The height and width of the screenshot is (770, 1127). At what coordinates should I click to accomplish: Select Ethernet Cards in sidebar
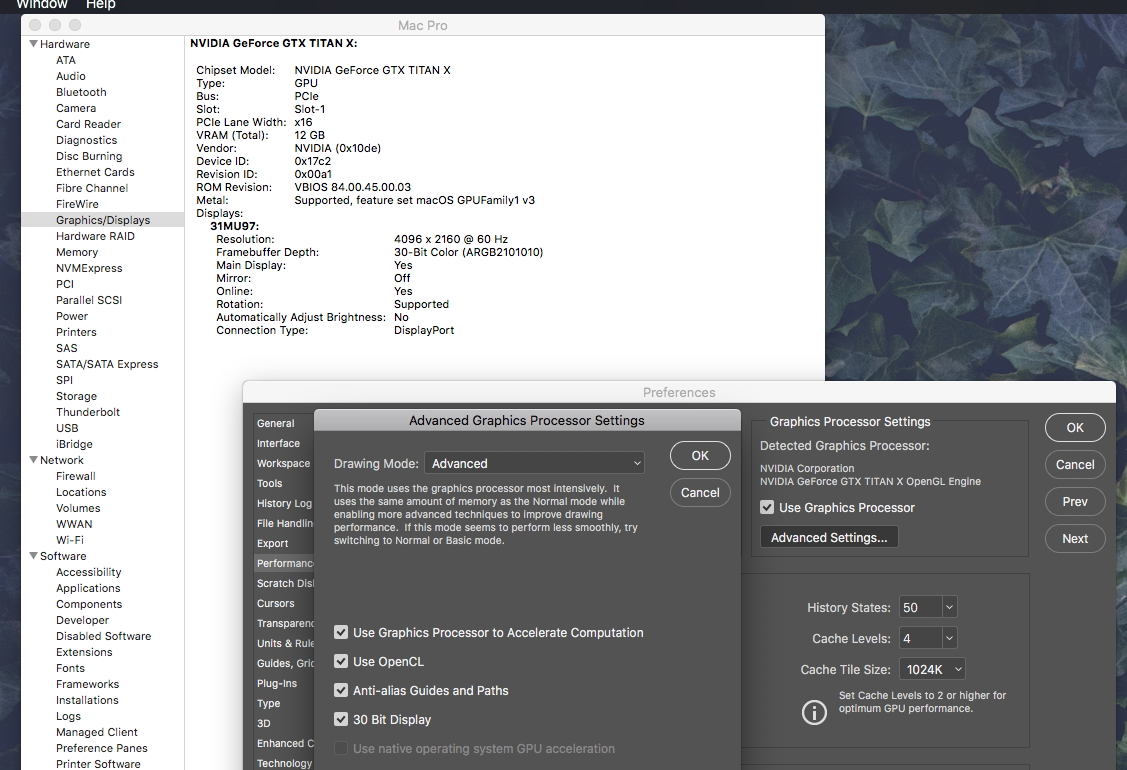click(96, 172)
